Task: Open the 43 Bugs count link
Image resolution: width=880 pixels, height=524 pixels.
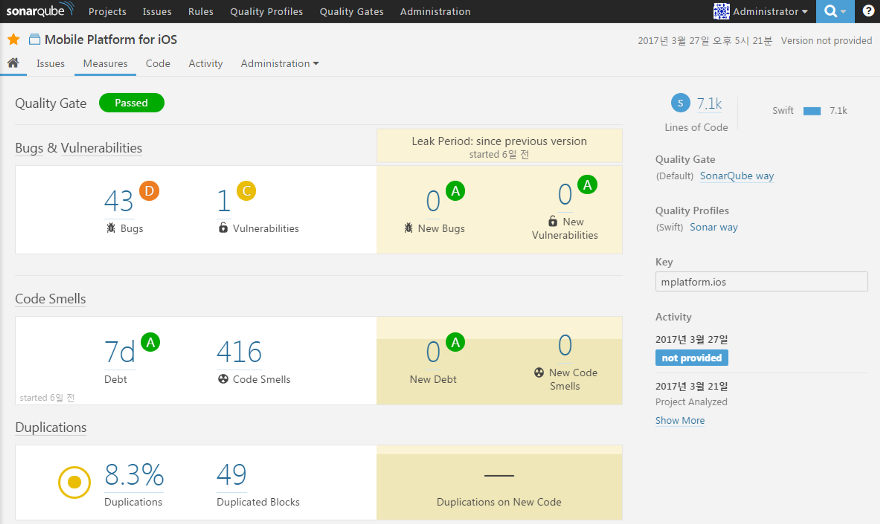Action: pos(118,201)
